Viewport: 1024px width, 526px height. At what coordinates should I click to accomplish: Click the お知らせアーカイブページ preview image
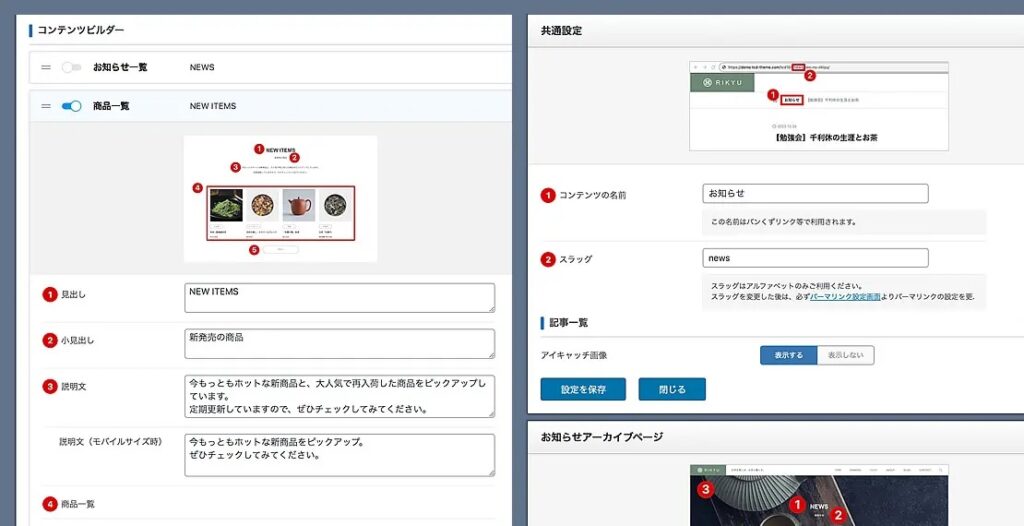pyautogui.click(x=819, y=495)
